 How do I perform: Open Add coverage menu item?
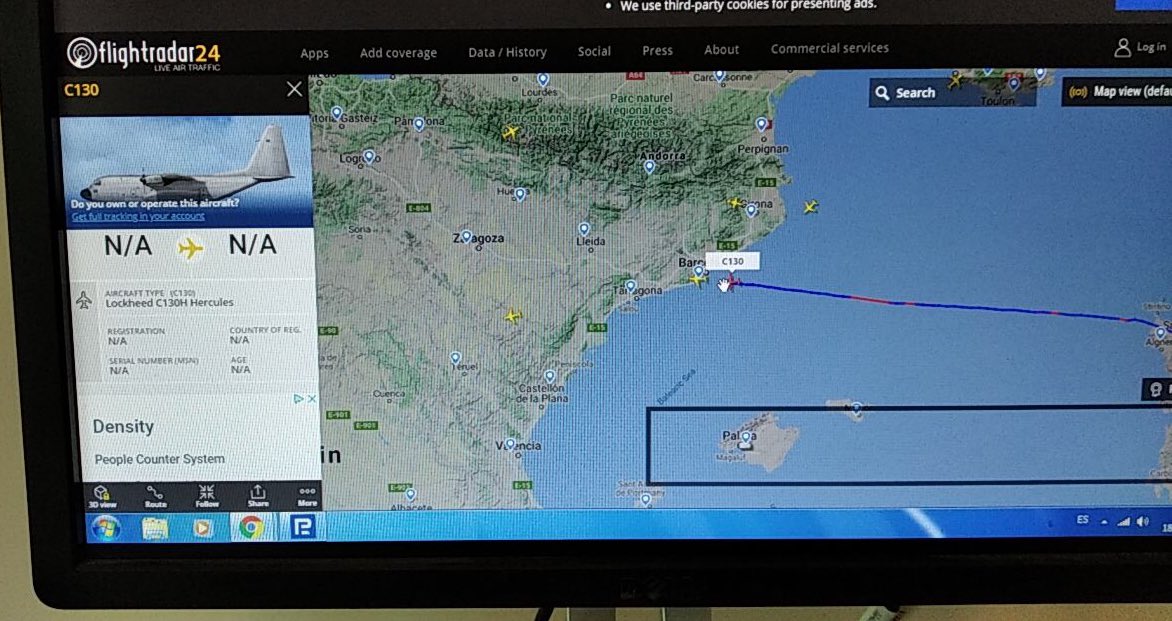click(398, 53)
